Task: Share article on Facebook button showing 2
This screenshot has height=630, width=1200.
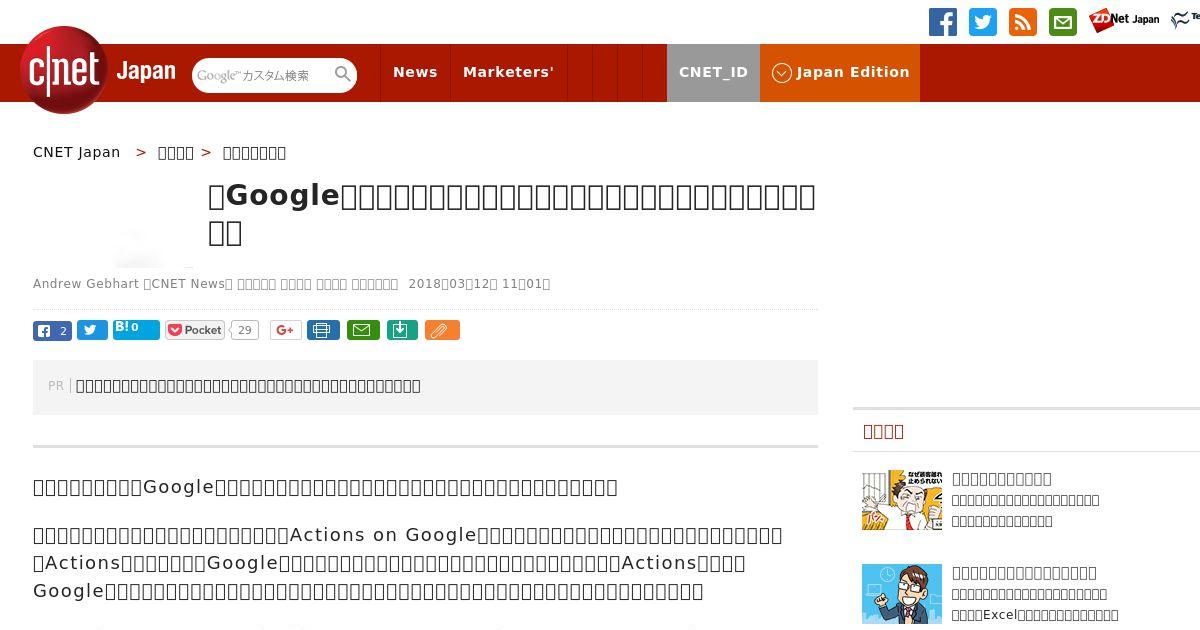Action: click(x=52, y=331)
